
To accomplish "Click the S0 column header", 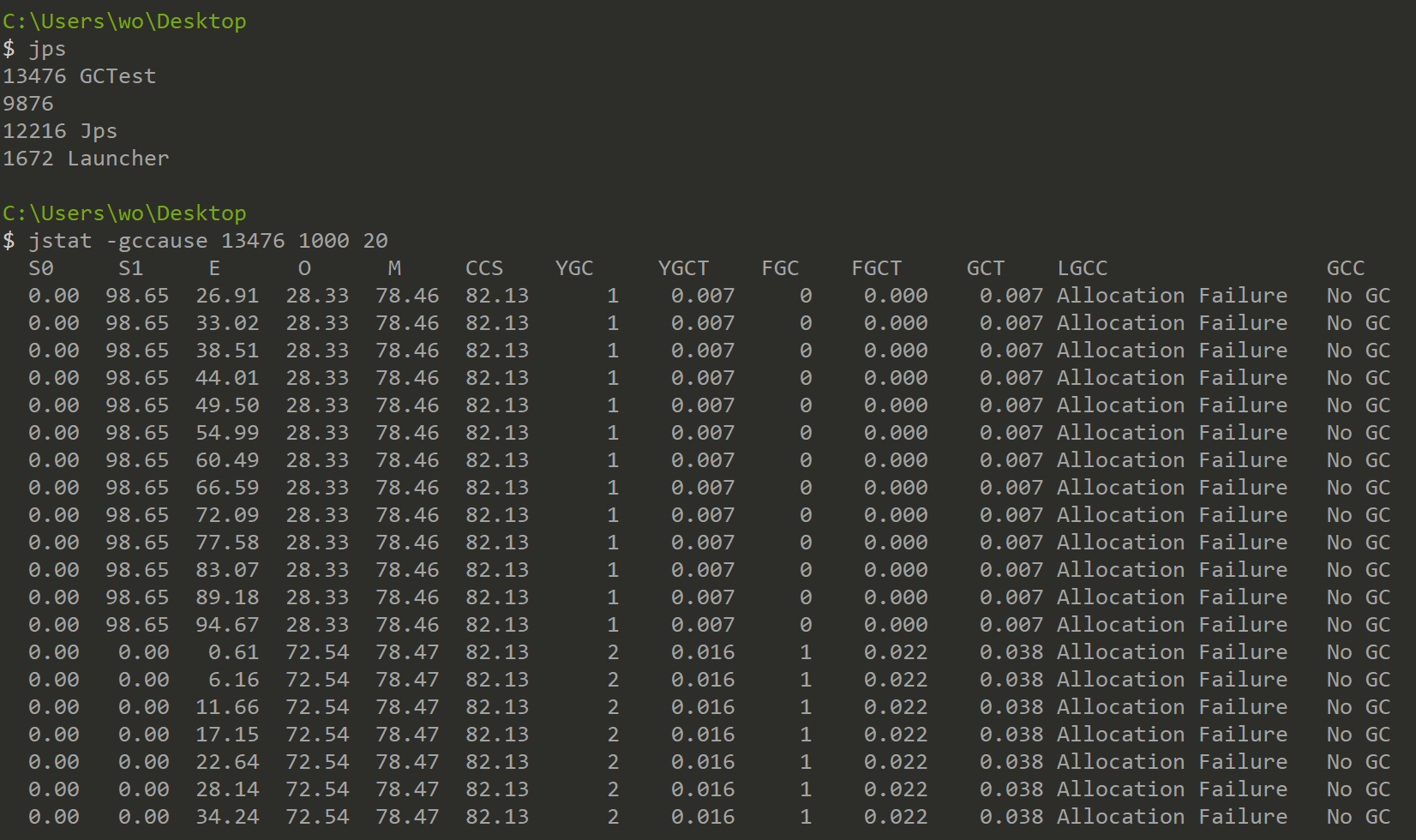I will (41, 268).
